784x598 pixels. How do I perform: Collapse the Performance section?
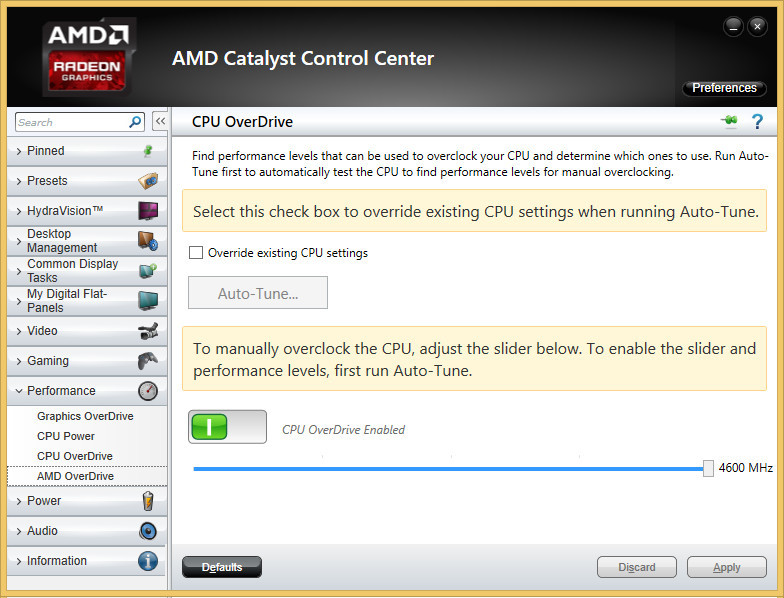[x=61, y=391]
